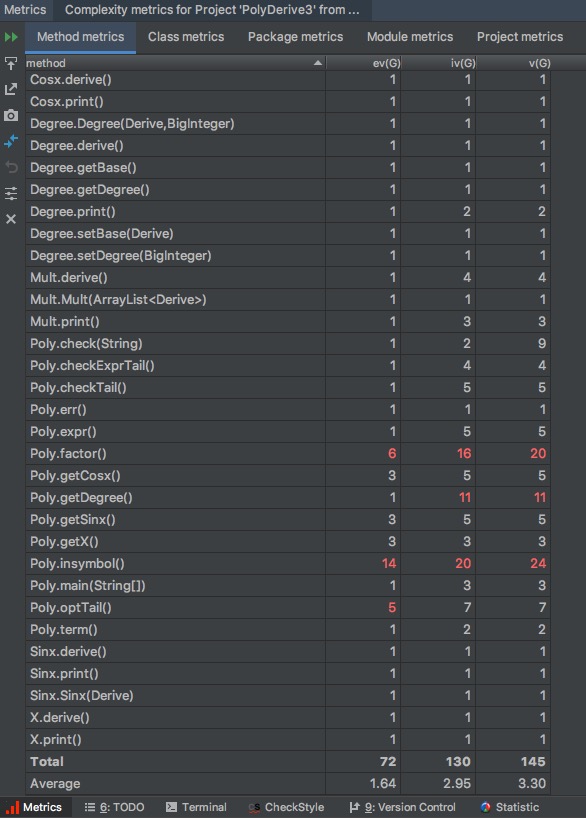
Task: Select the Poly.getCosx() row
Action: point(288,475)
